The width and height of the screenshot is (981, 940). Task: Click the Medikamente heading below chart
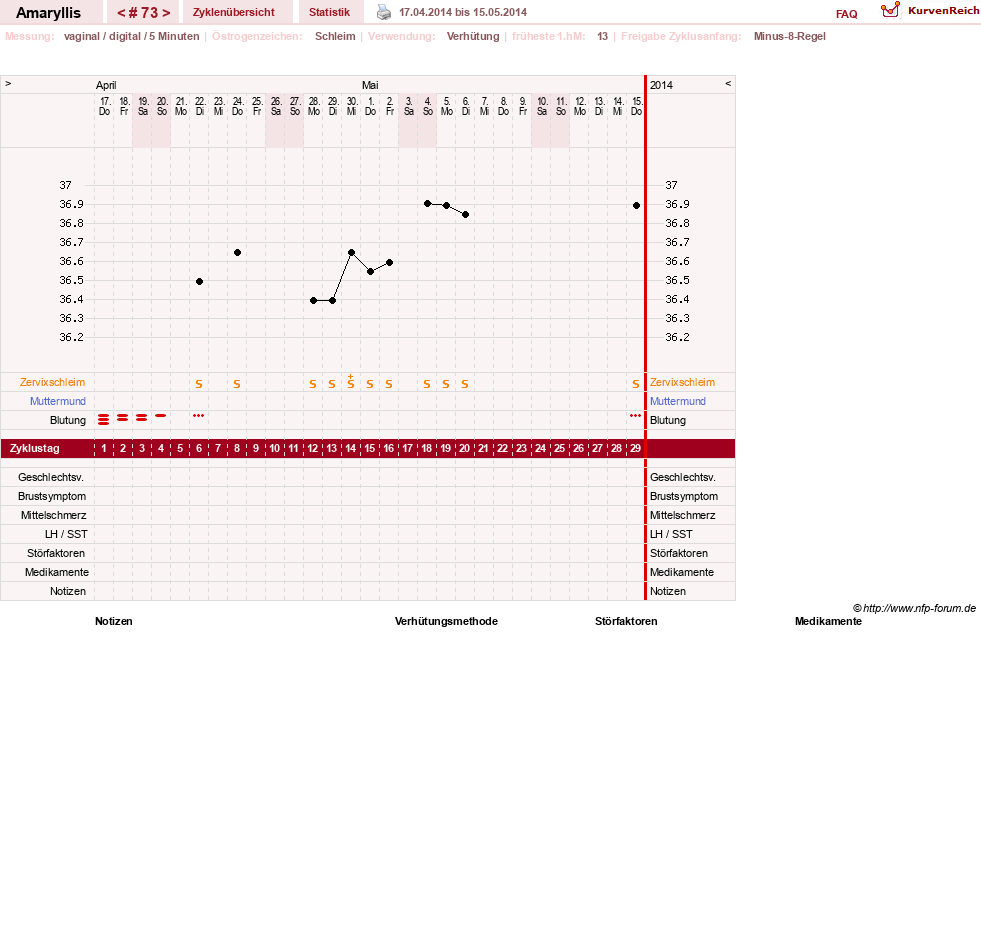pos(828,621)
